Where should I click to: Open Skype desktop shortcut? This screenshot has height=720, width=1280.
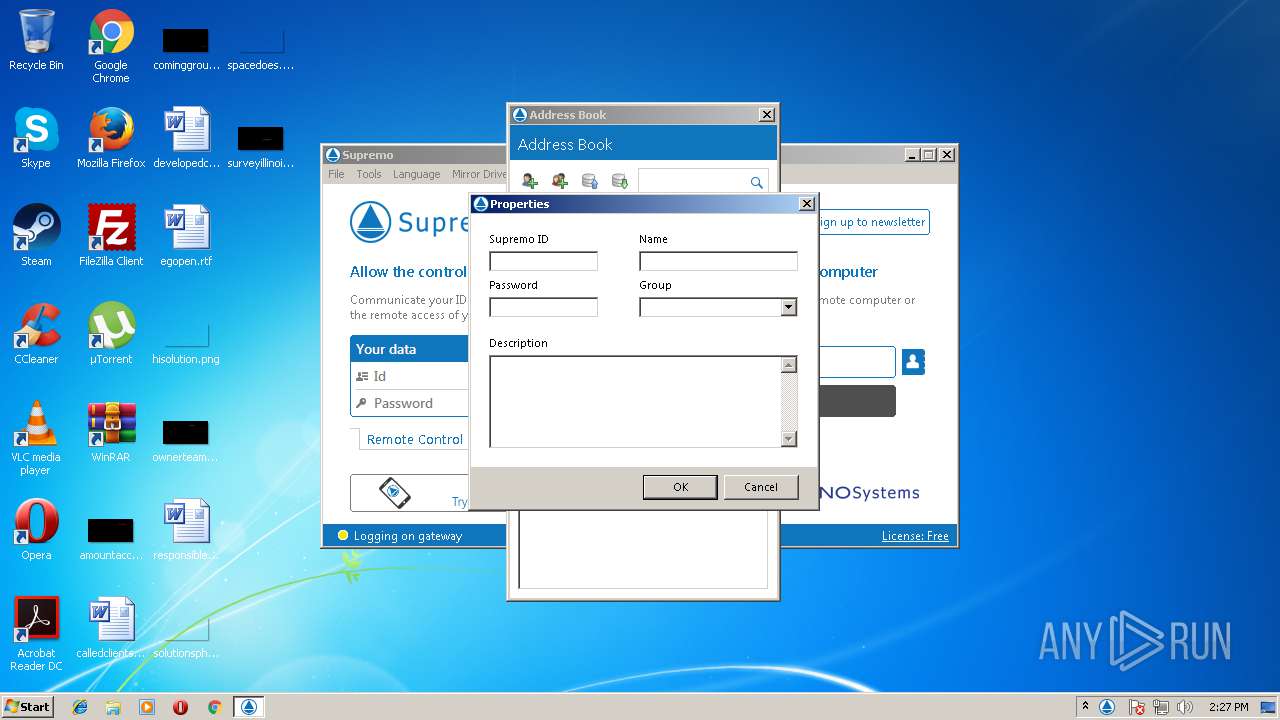coord(36,138)
